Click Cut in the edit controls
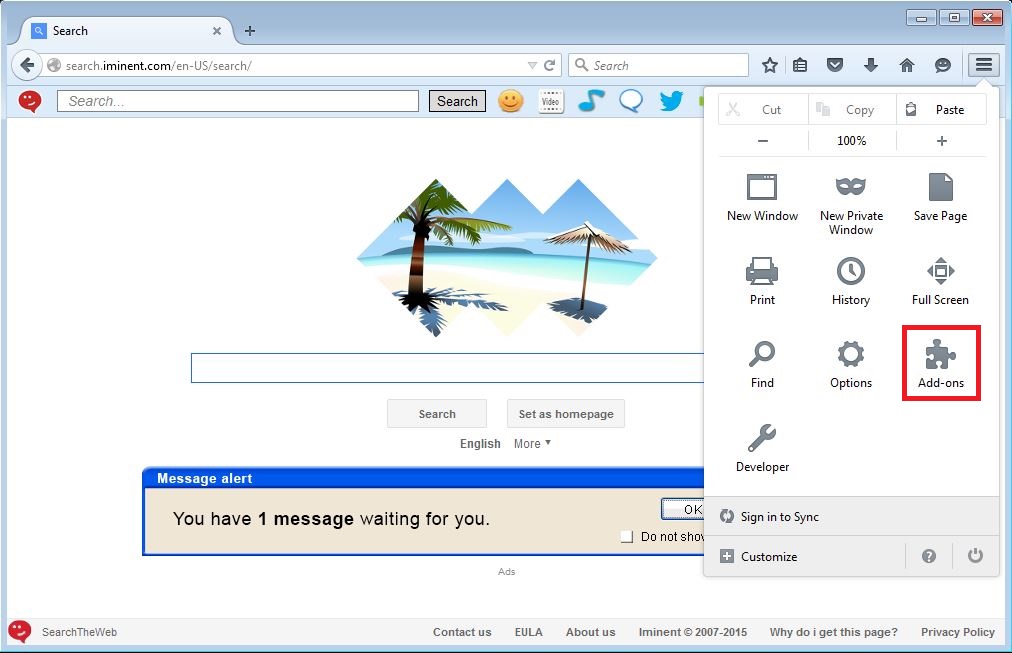 click(x=763, y=109)
